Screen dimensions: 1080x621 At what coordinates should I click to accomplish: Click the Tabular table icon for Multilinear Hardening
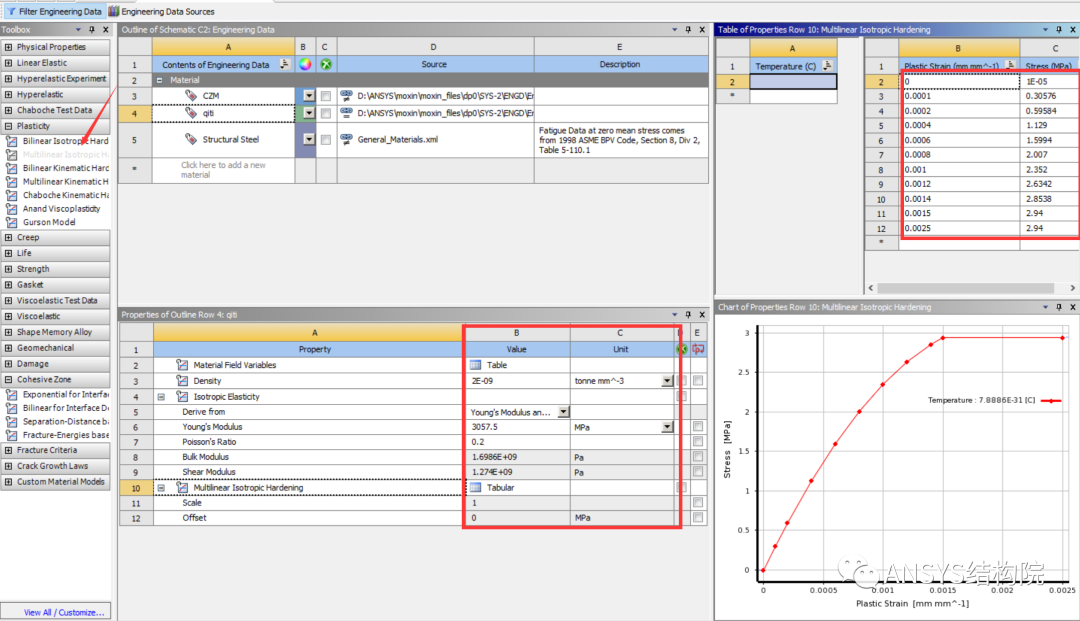click(475, 487)
